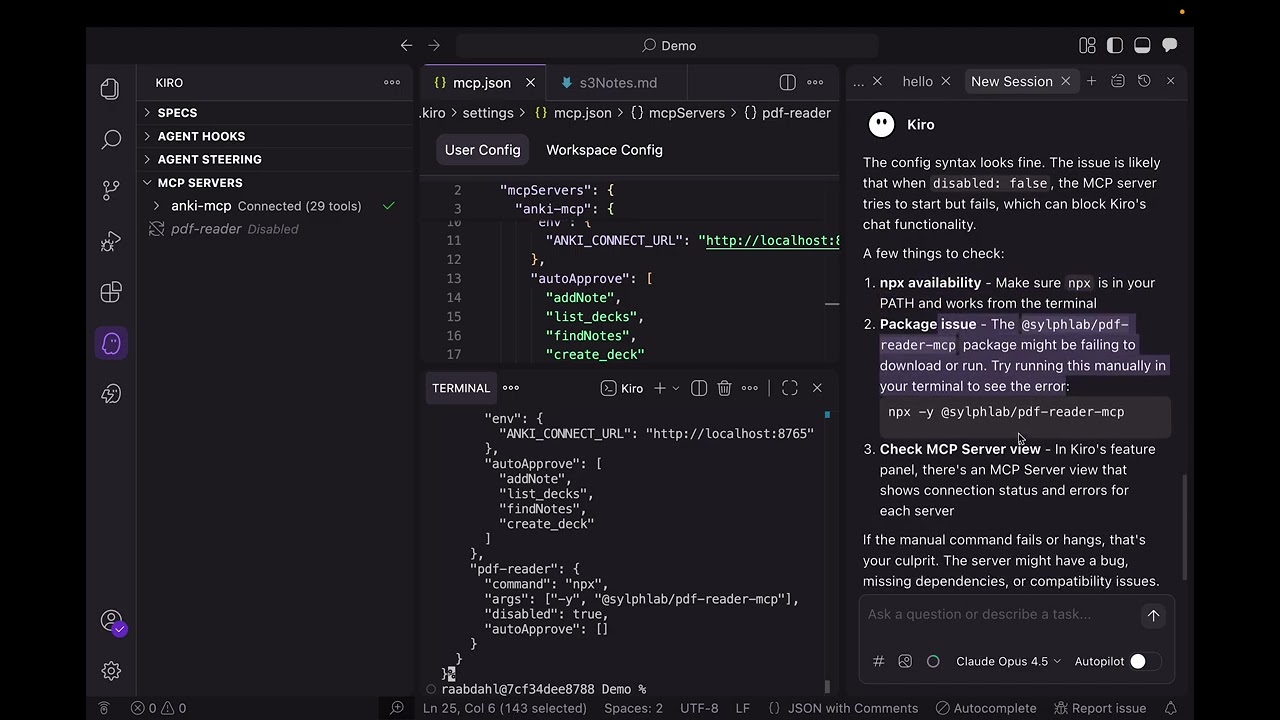Select the TERMINAL panel tab
This screenshot has height=720, width=1280.
click(461, 388)
